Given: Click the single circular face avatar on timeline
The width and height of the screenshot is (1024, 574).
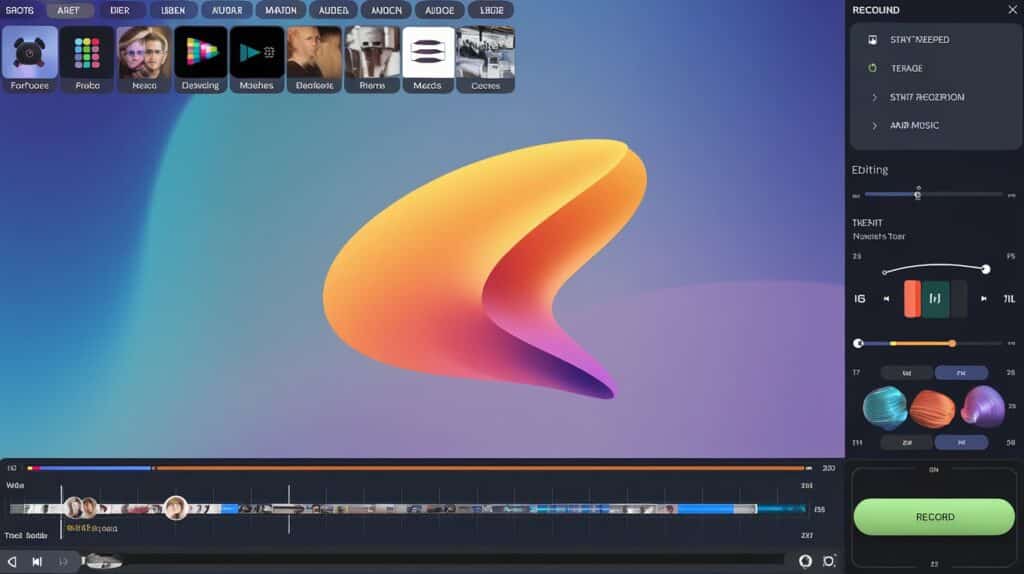Looking at the screenshot, I should coord(176,507).
